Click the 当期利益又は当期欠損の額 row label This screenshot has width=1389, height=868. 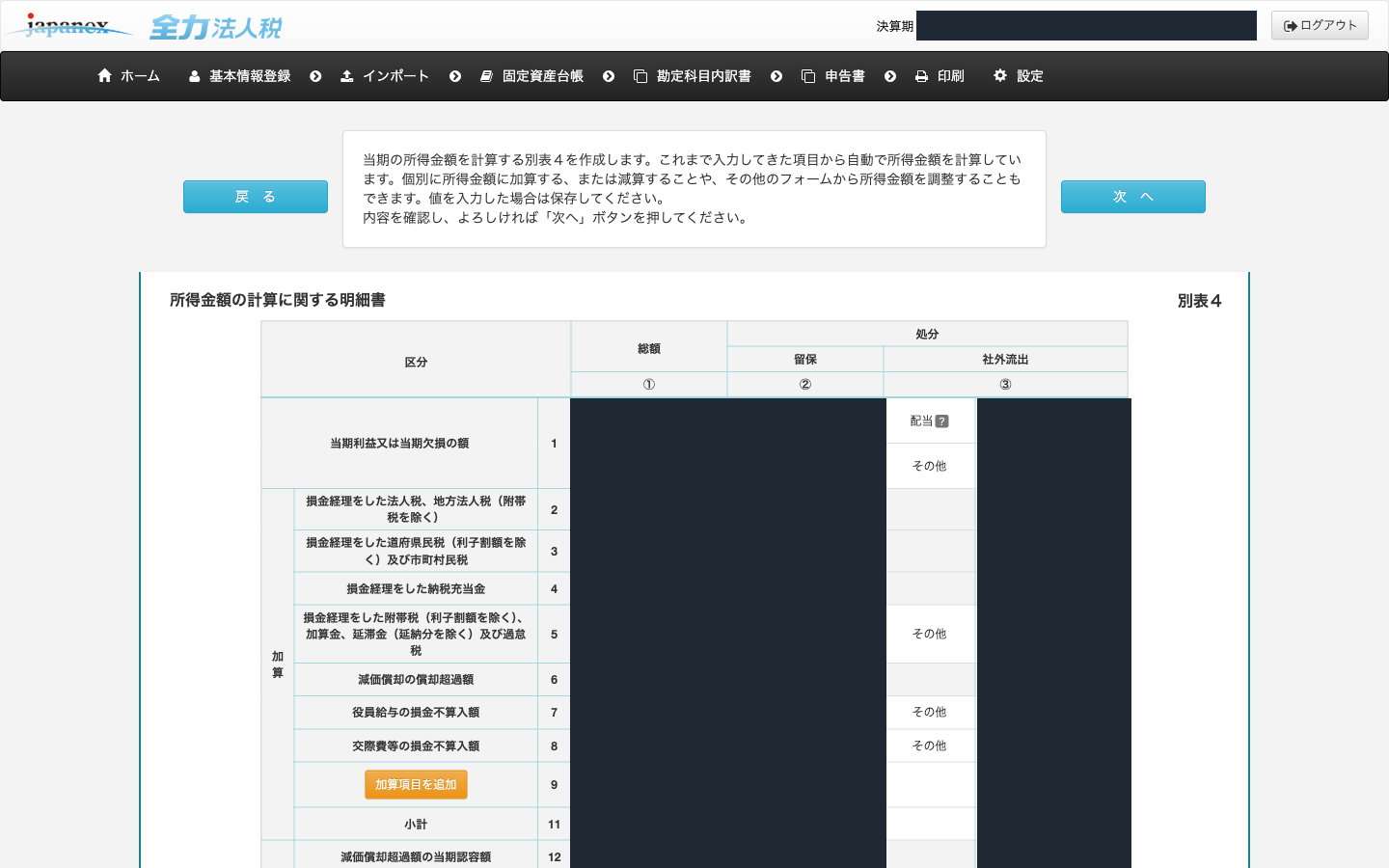[x=399, y=444]
